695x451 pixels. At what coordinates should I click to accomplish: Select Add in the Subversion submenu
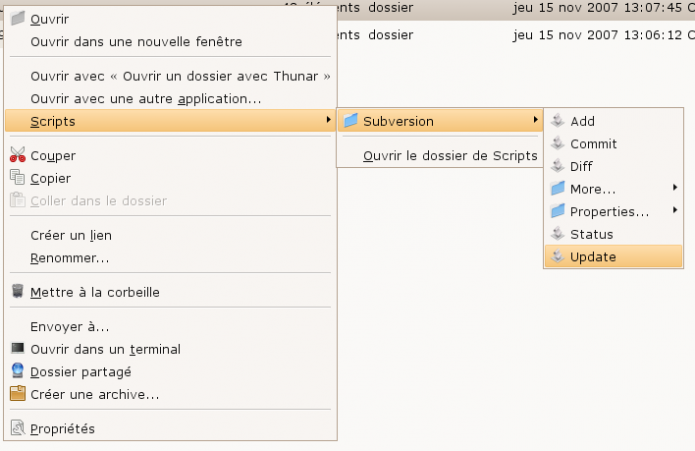(582, 121)
